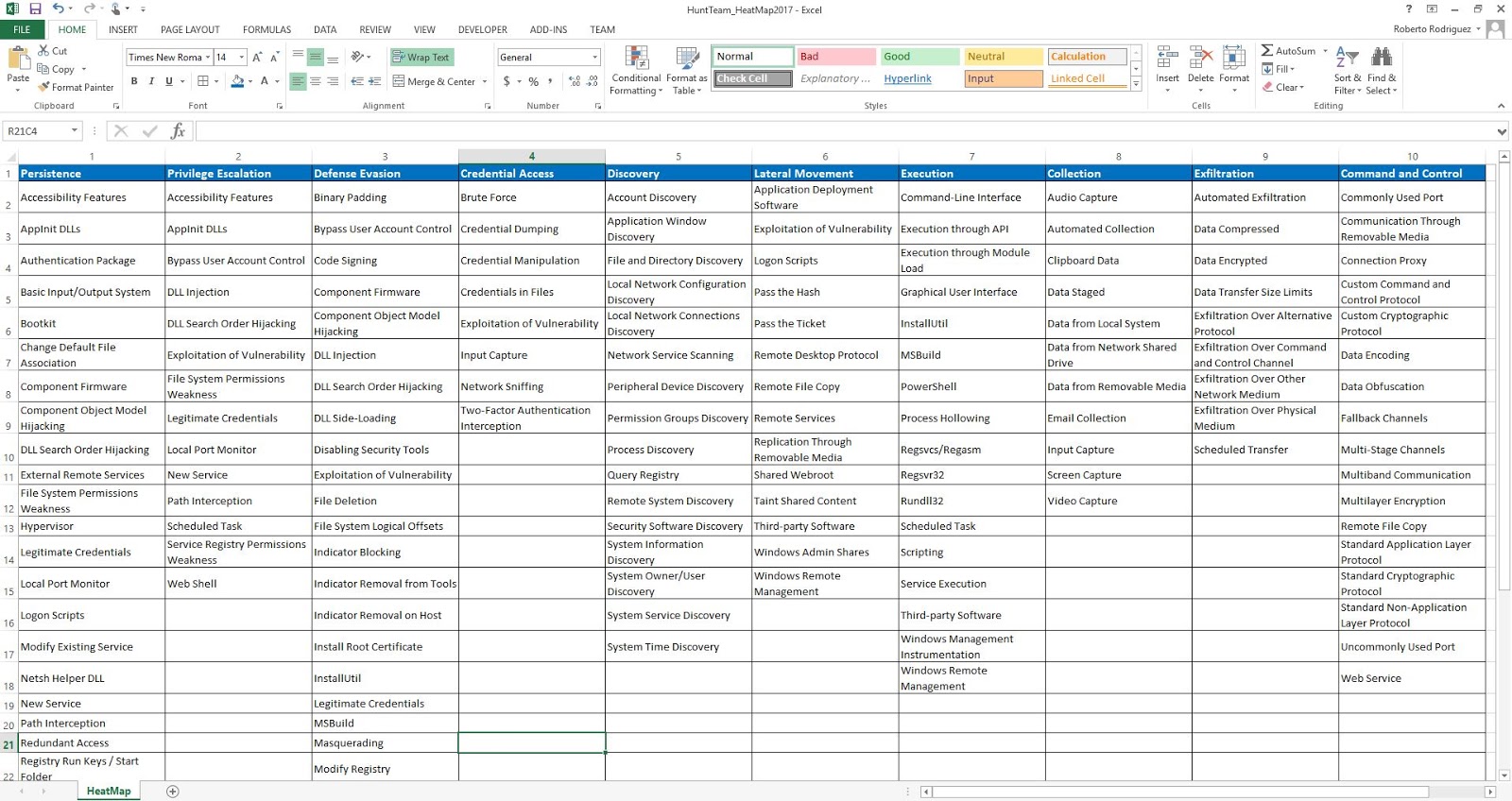Switch to the PAGE LAYOUT tab
Viewport: 1512px width, 801px height.
click(x=190, y=30)
